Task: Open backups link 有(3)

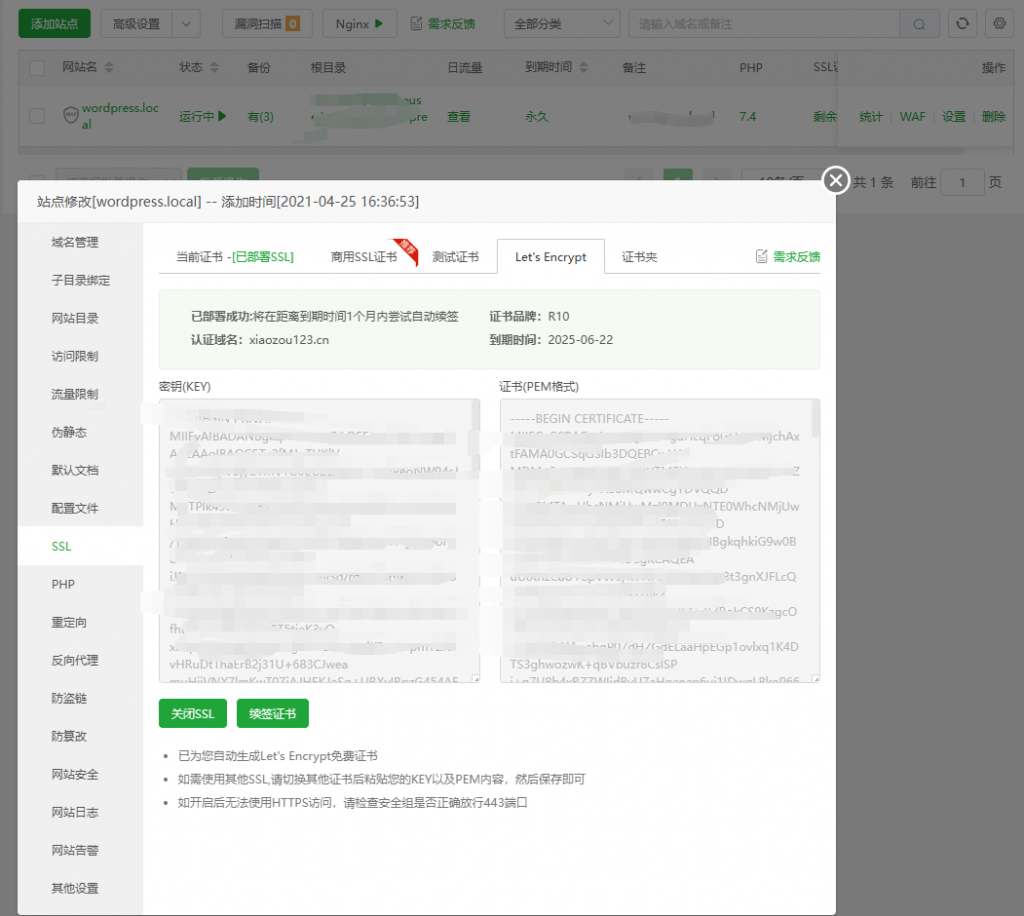Action: (261, 117)
